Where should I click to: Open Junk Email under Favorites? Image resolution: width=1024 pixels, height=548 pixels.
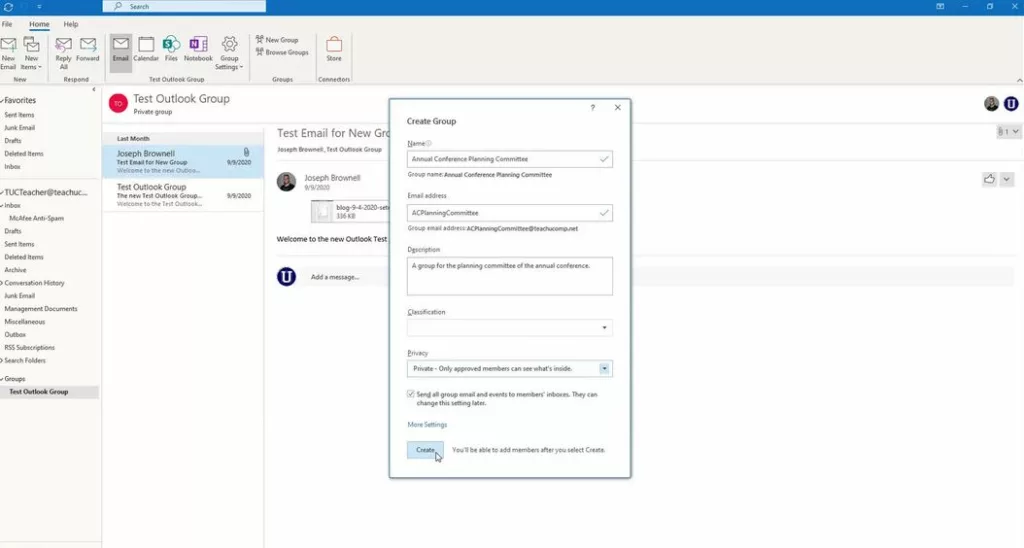point(20,128)
